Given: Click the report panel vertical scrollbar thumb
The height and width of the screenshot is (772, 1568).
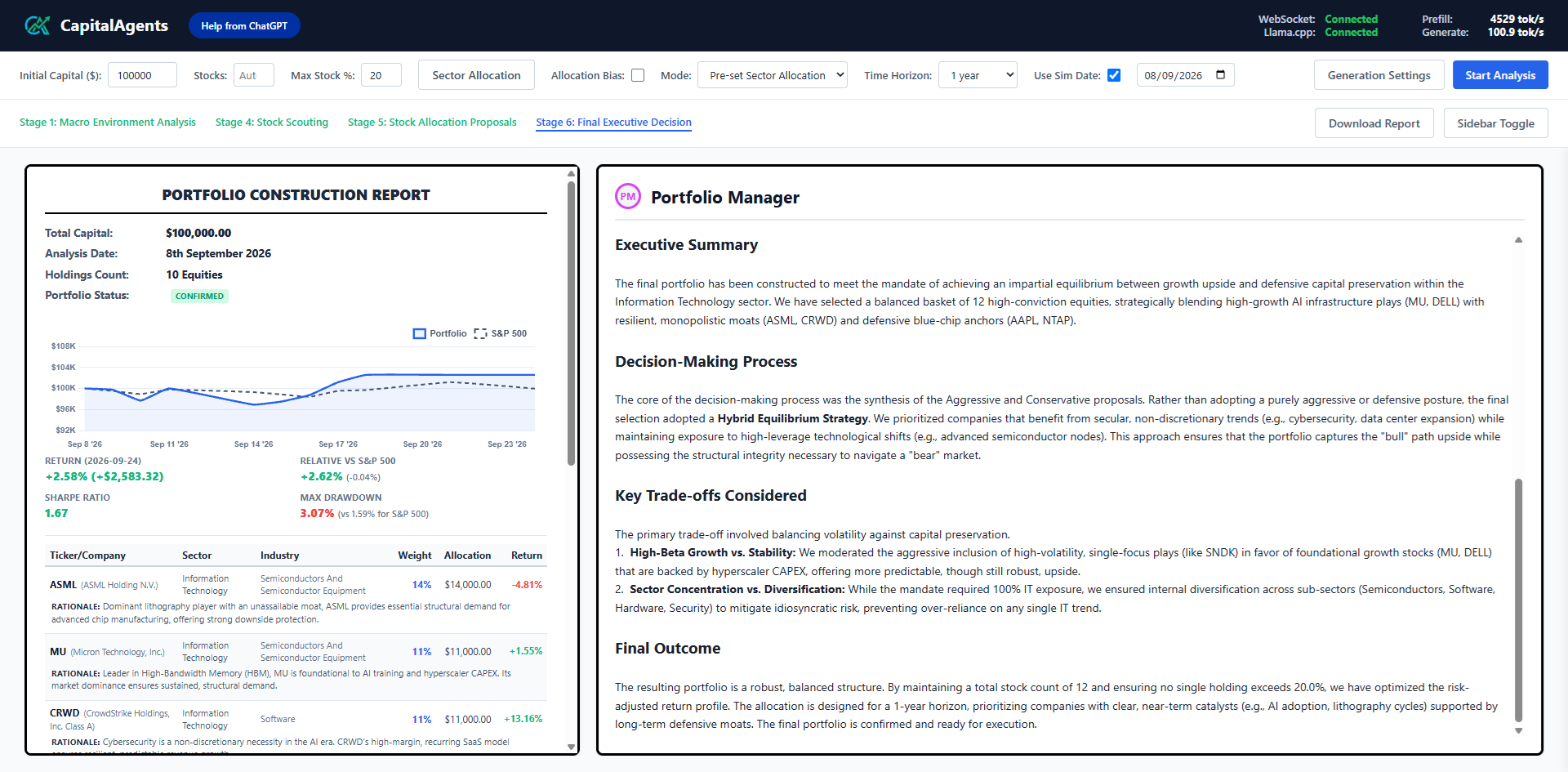Looking at the screenshot, I should tap(571, 323).
